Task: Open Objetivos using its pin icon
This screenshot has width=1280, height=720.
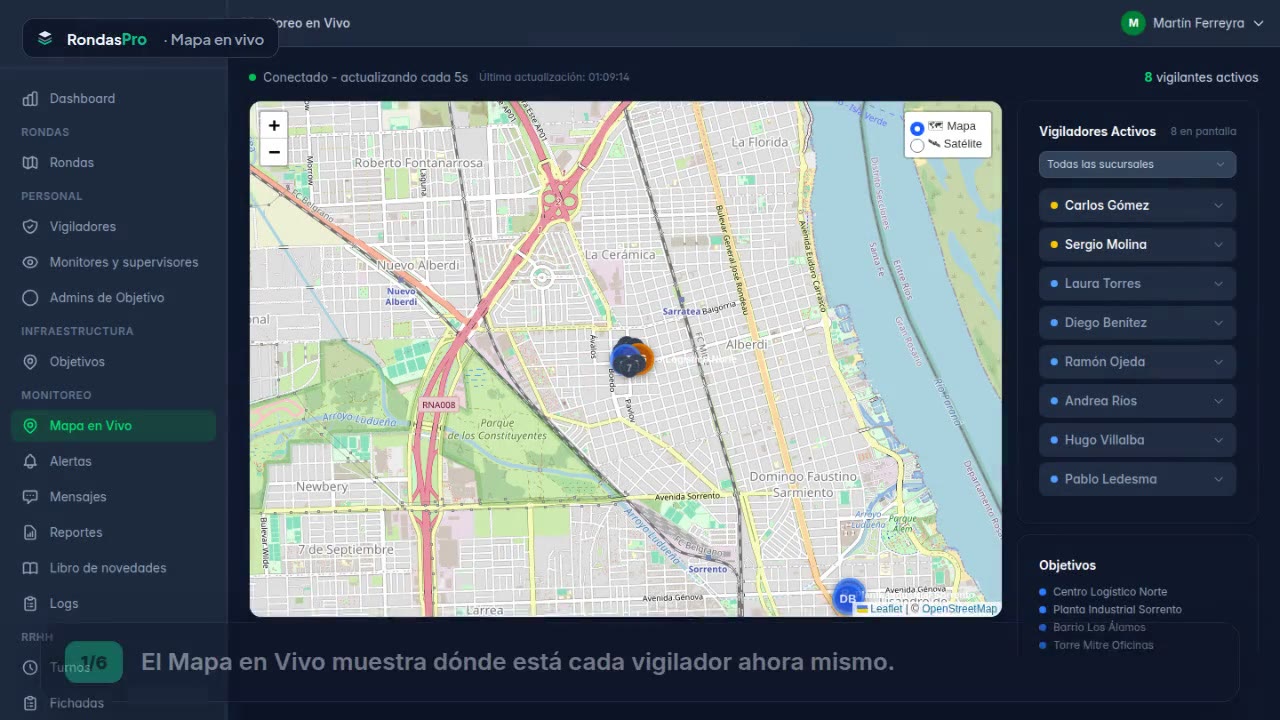Action: pos(30,362)
